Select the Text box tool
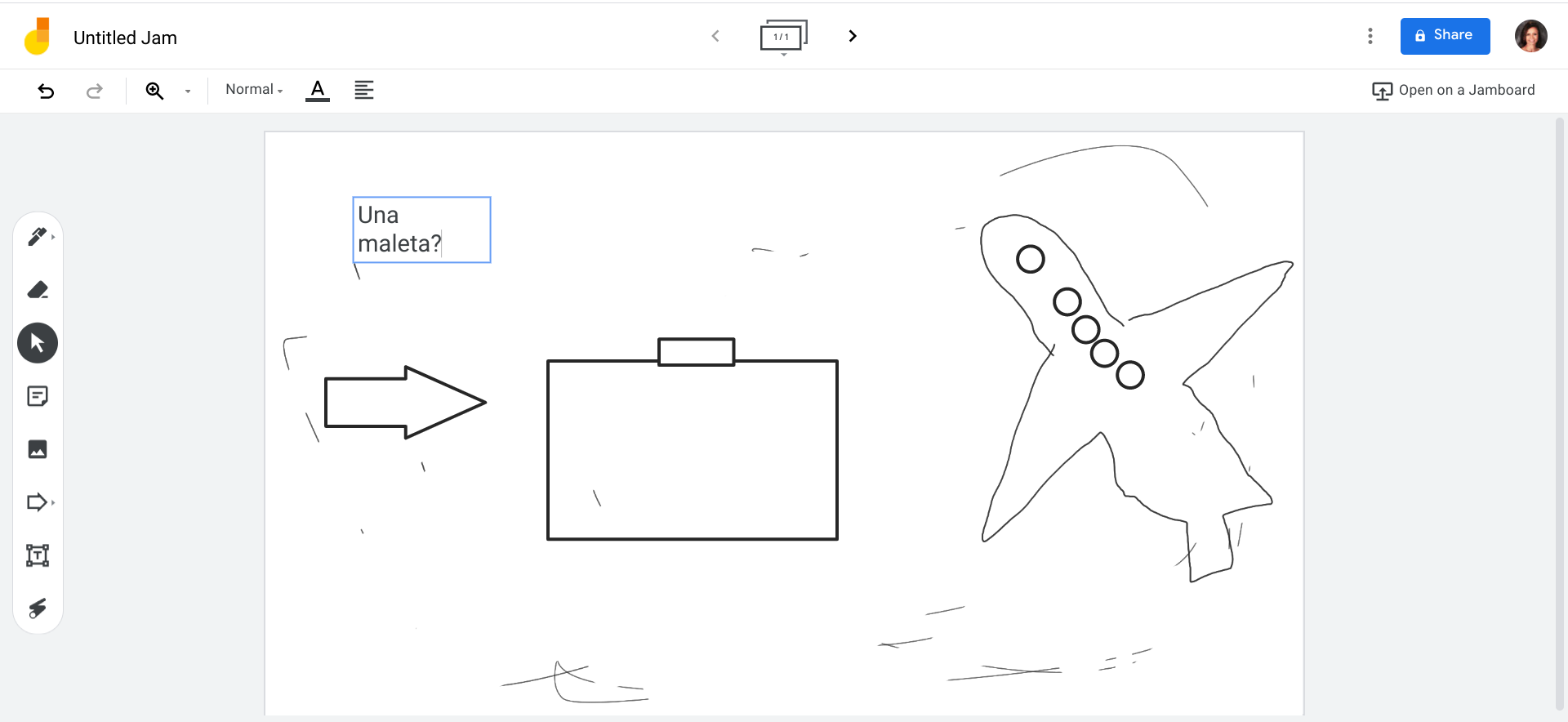 tap(38, 555)
